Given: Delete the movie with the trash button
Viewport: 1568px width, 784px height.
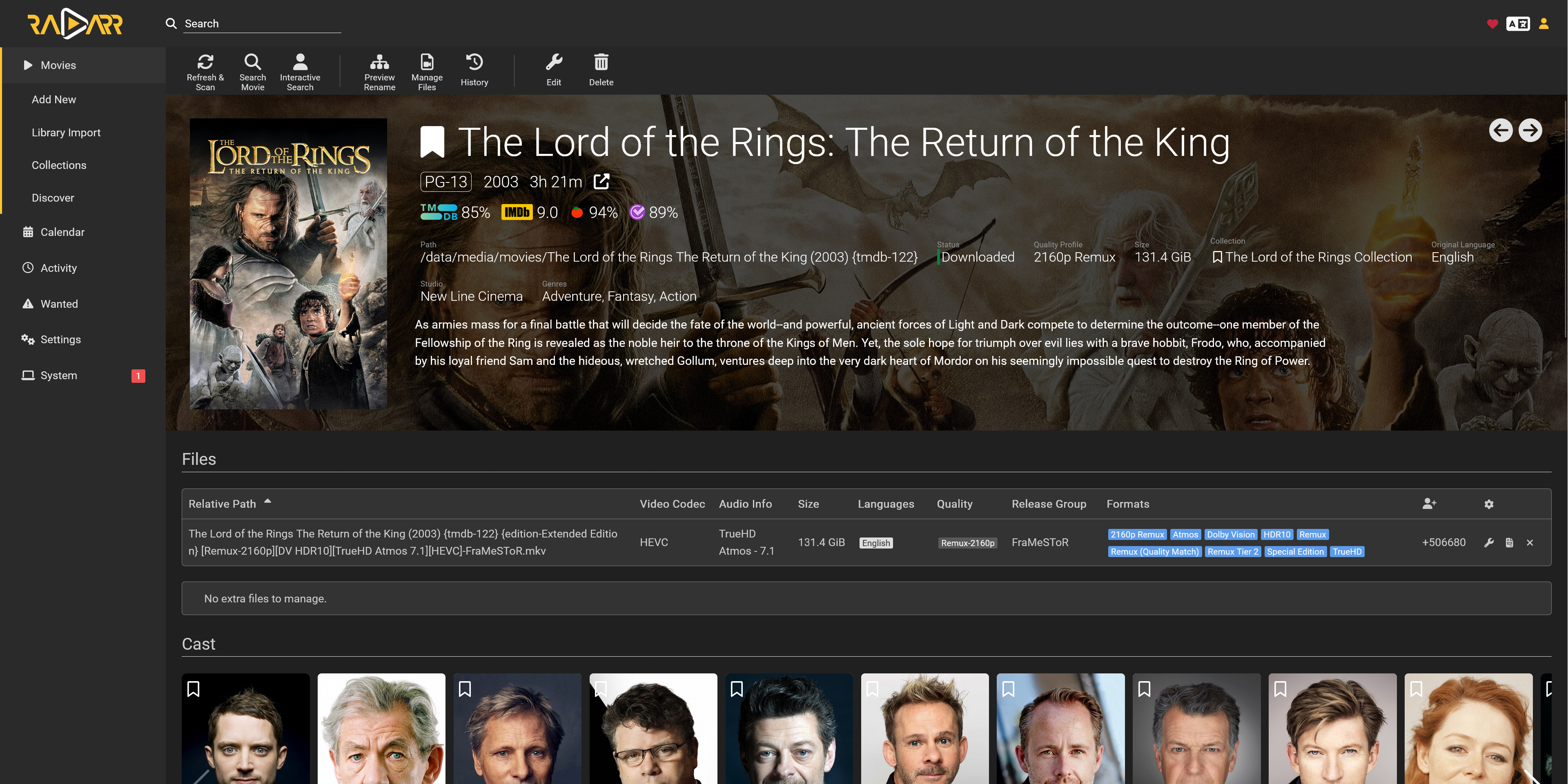Looking at the screenshot, I should tap(601, 70).
